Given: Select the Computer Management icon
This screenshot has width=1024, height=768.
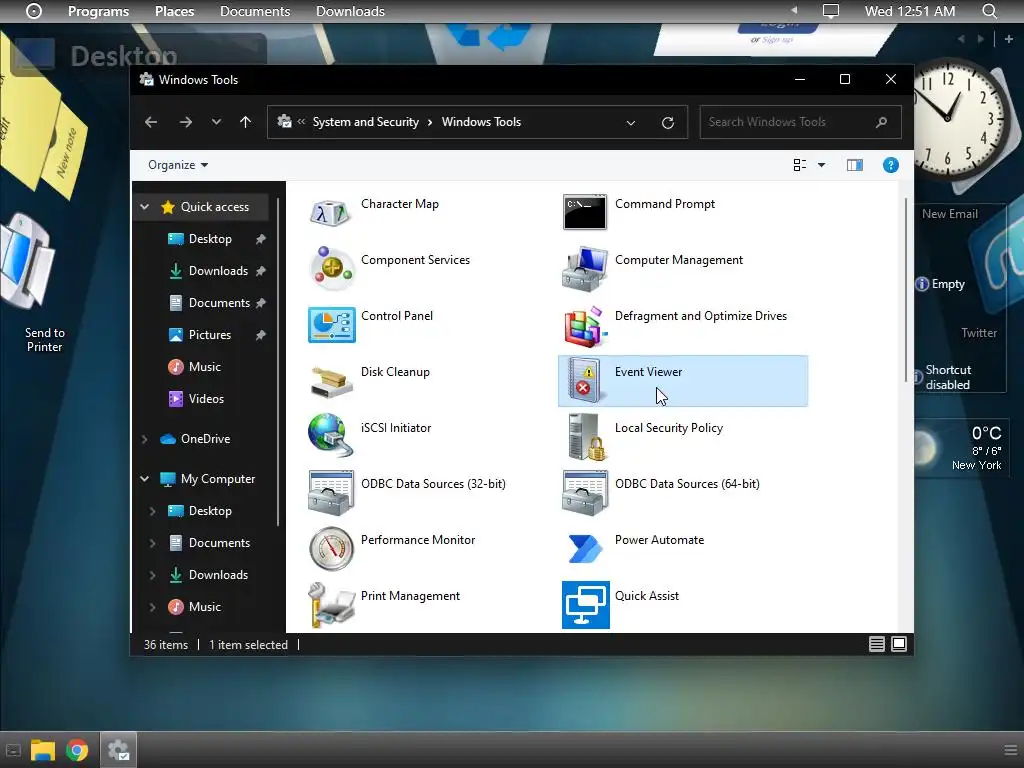Looking at the screenshot, I should (x=584, y=268).
